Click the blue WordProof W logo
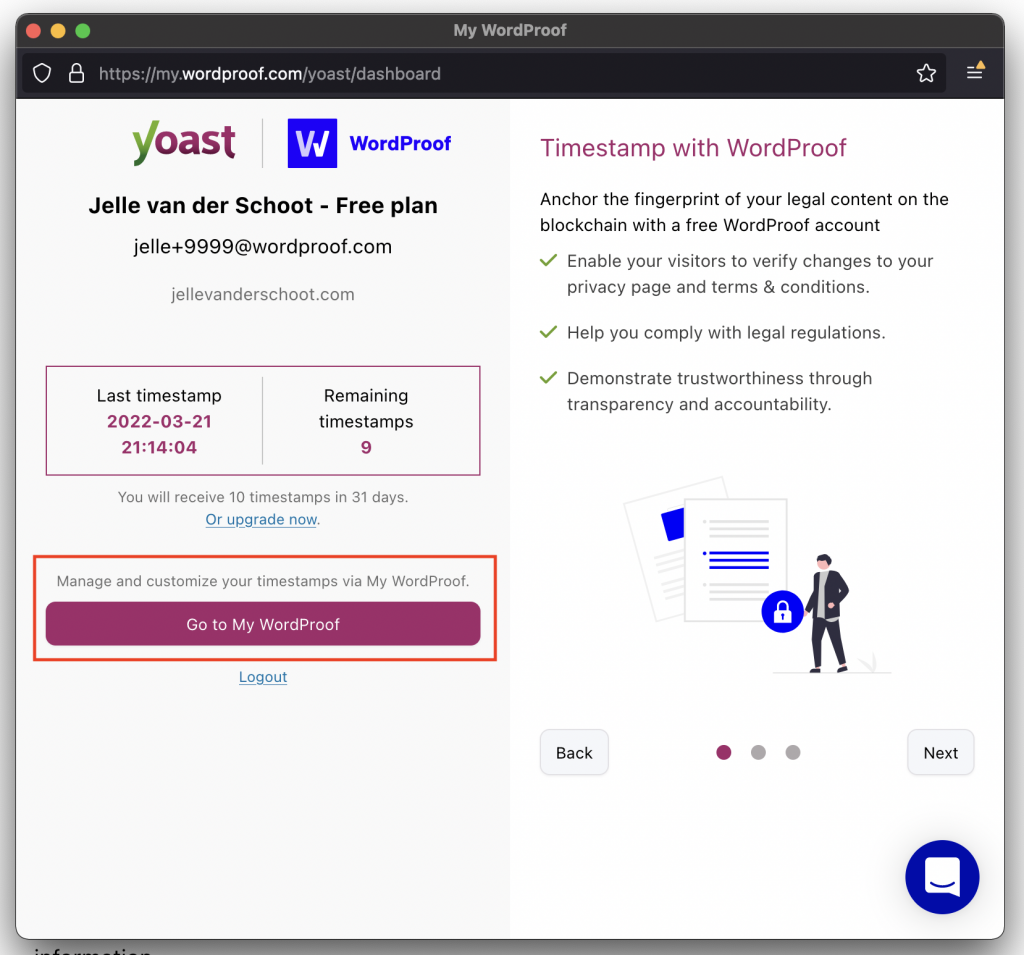The width and height of the screenshot is (1024, 955). pos(312,143)
